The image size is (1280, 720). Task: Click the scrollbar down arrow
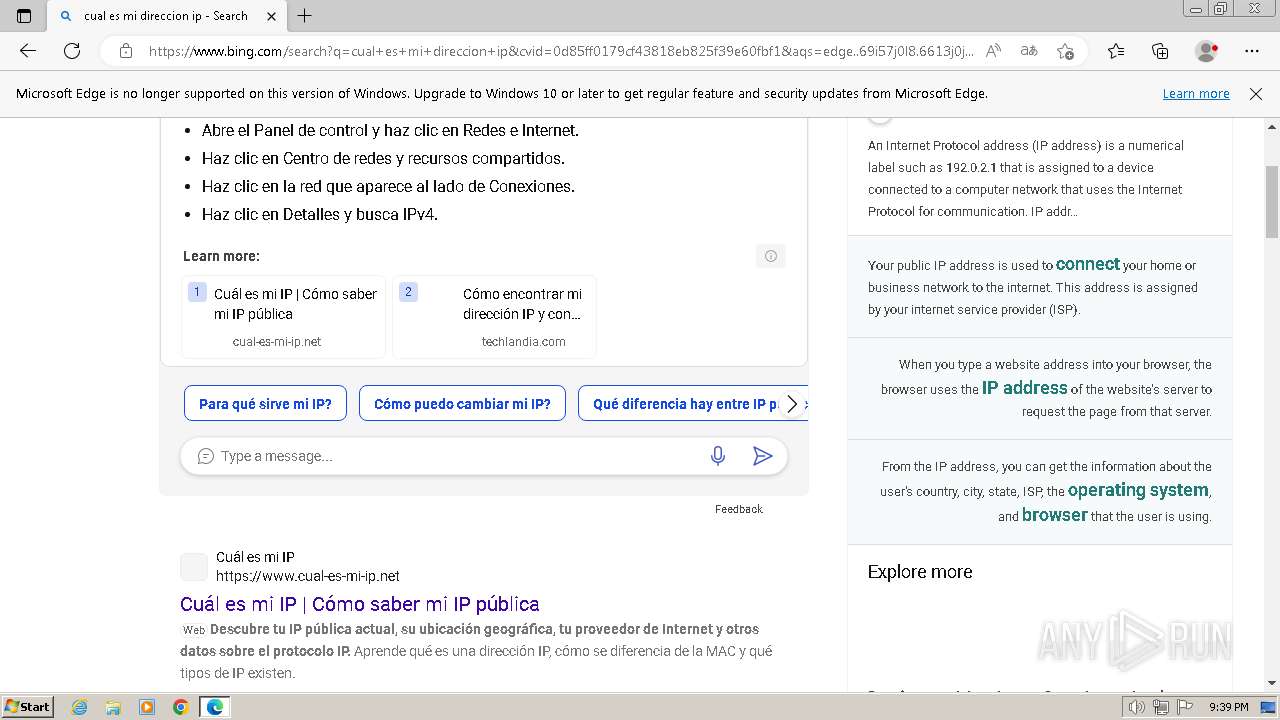(1272, 683)
